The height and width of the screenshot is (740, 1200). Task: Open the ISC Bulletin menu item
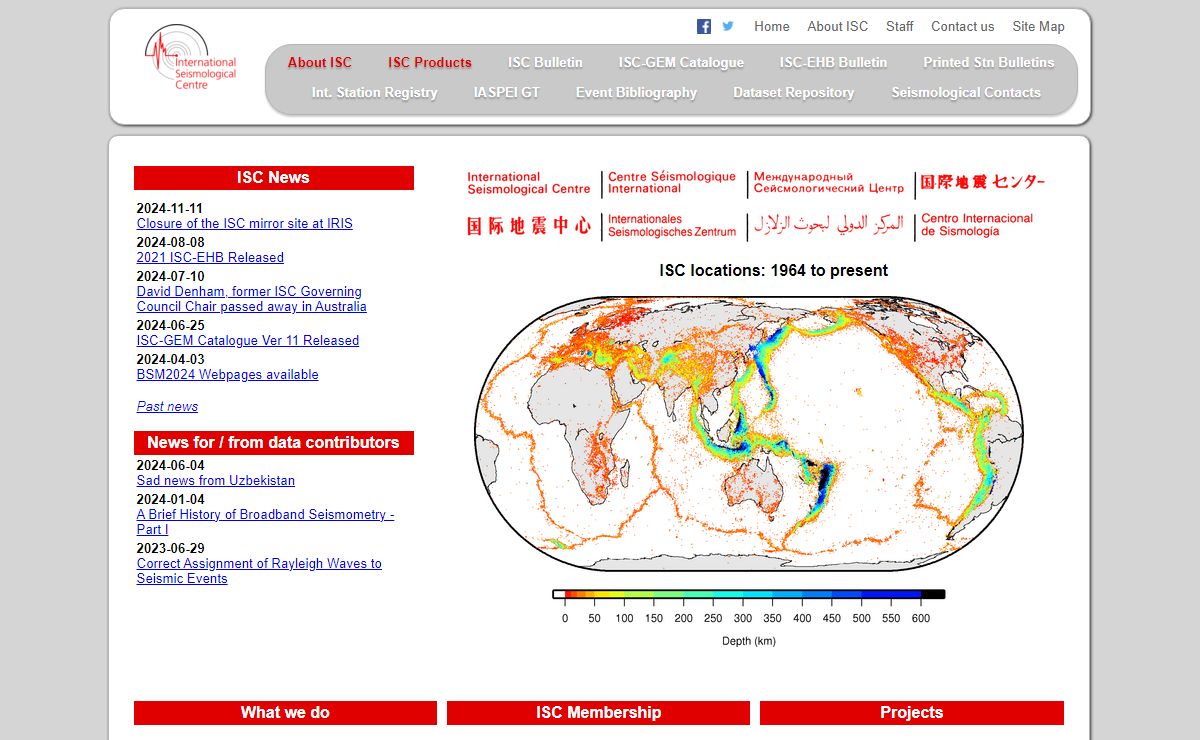click(545, 62)
